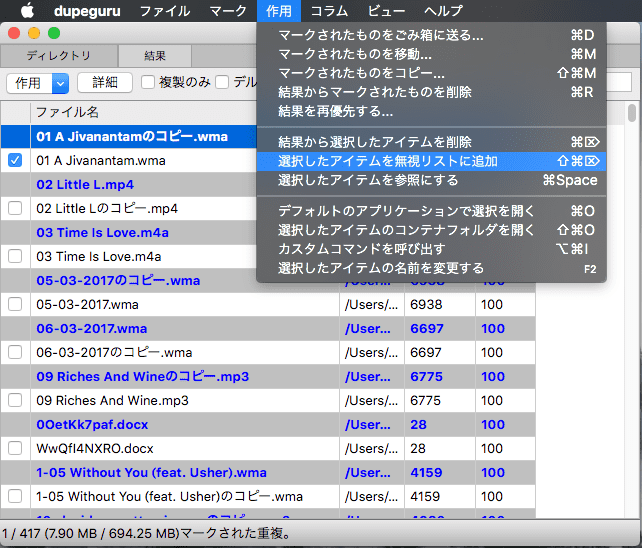
Task: Enable the 複製のみ checkbox
Action: coord(148,83)
